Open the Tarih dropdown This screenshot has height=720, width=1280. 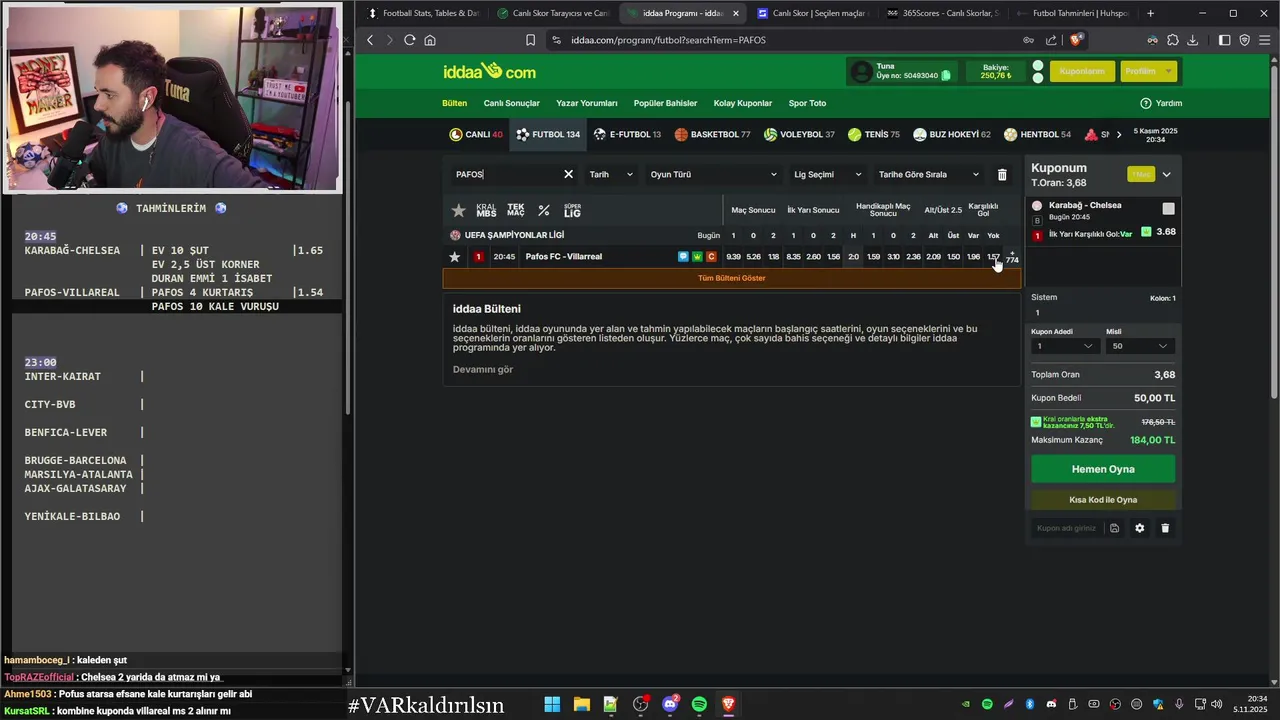click(x=610, y=174)
